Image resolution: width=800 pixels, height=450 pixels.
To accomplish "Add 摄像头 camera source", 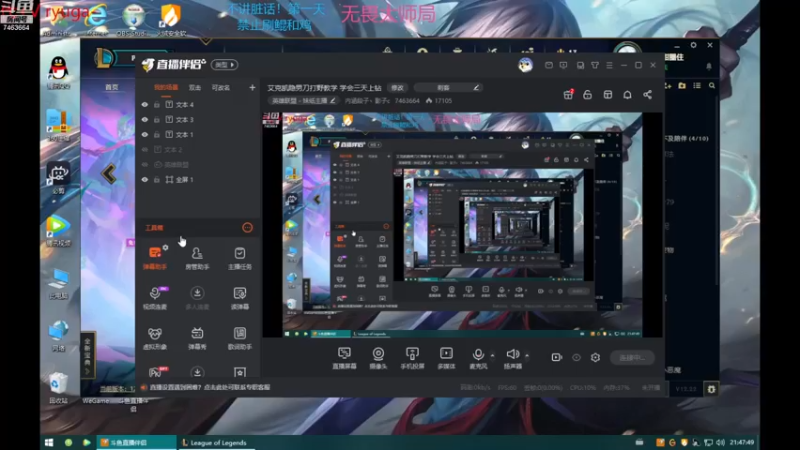I will click(378, 358).
